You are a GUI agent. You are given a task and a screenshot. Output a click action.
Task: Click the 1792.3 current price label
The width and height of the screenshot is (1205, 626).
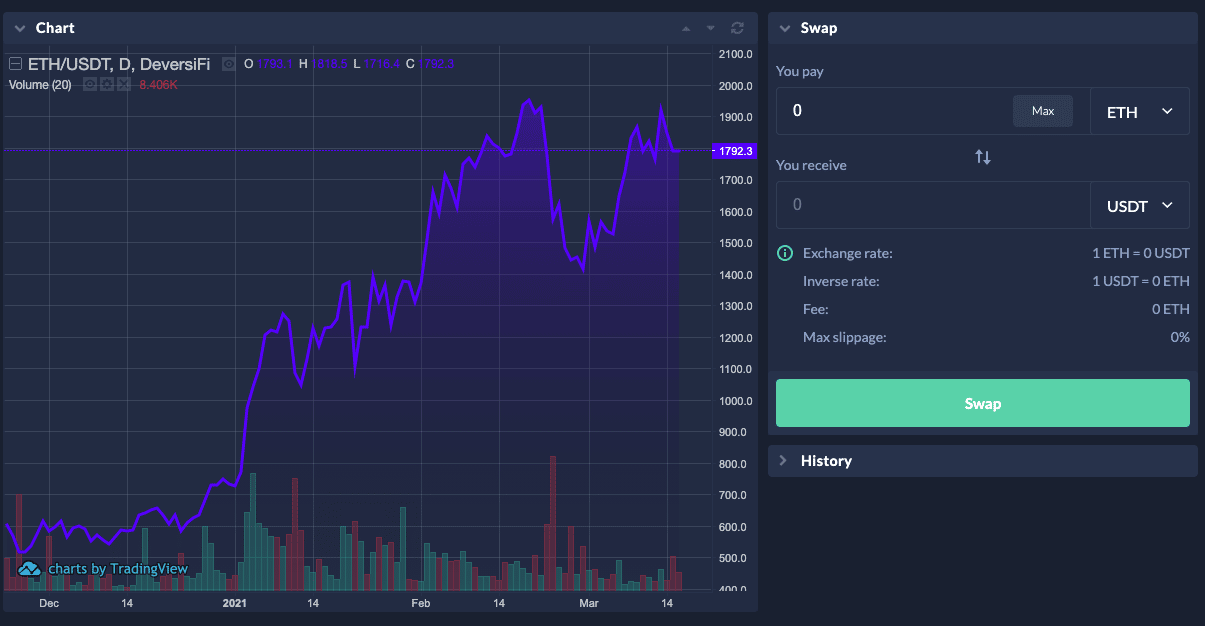pyautogui.click(x=733, y=151)
